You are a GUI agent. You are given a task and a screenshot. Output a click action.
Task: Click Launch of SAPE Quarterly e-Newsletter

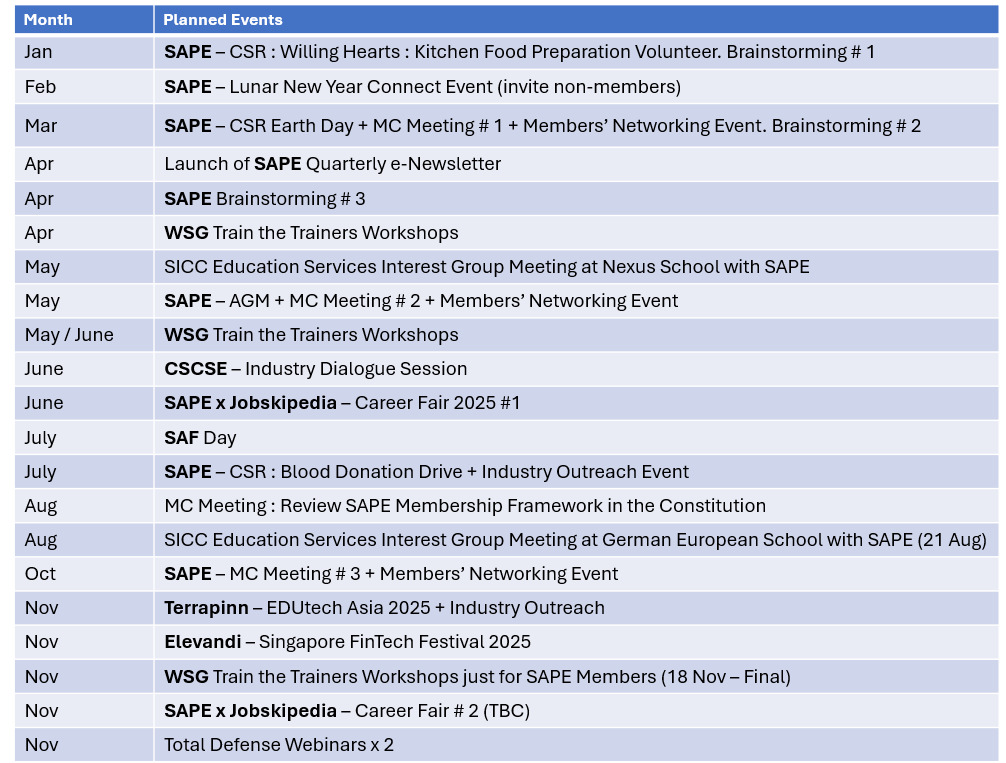click(x=332, y=164)
